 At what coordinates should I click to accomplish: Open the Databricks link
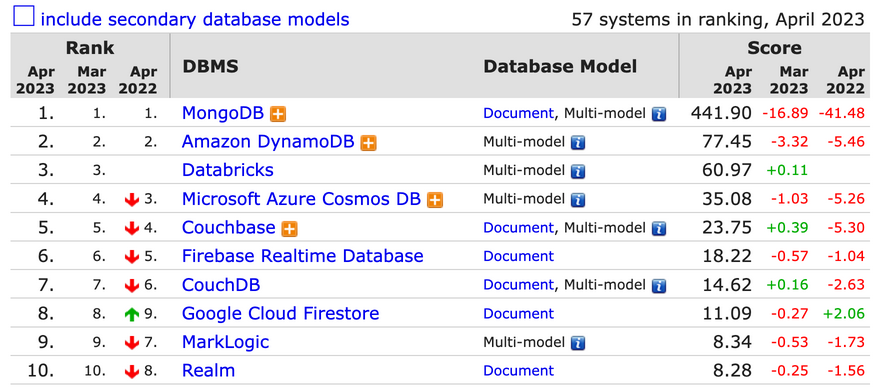point(228,170)
